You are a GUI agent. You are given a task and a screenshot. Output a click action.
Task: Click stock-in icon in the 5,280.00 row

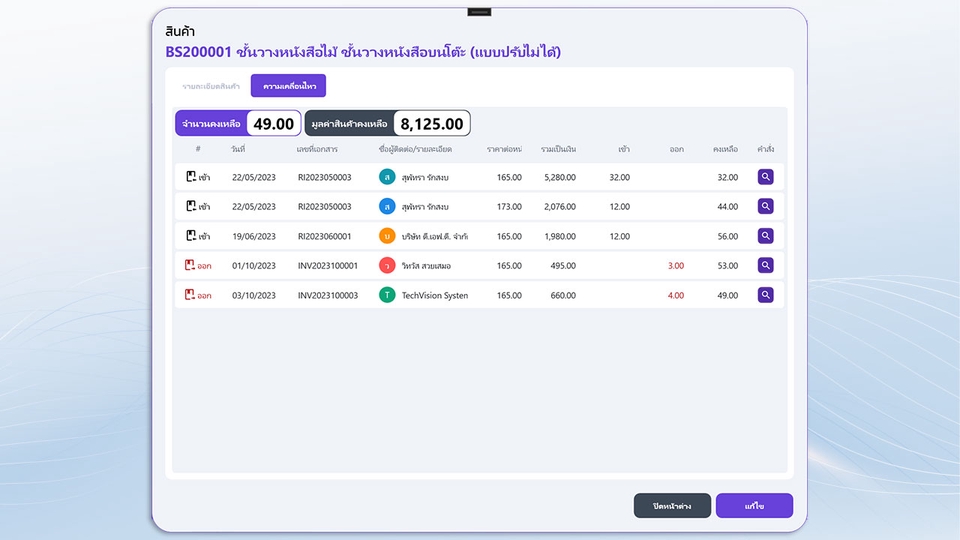(x=191, y=176)
